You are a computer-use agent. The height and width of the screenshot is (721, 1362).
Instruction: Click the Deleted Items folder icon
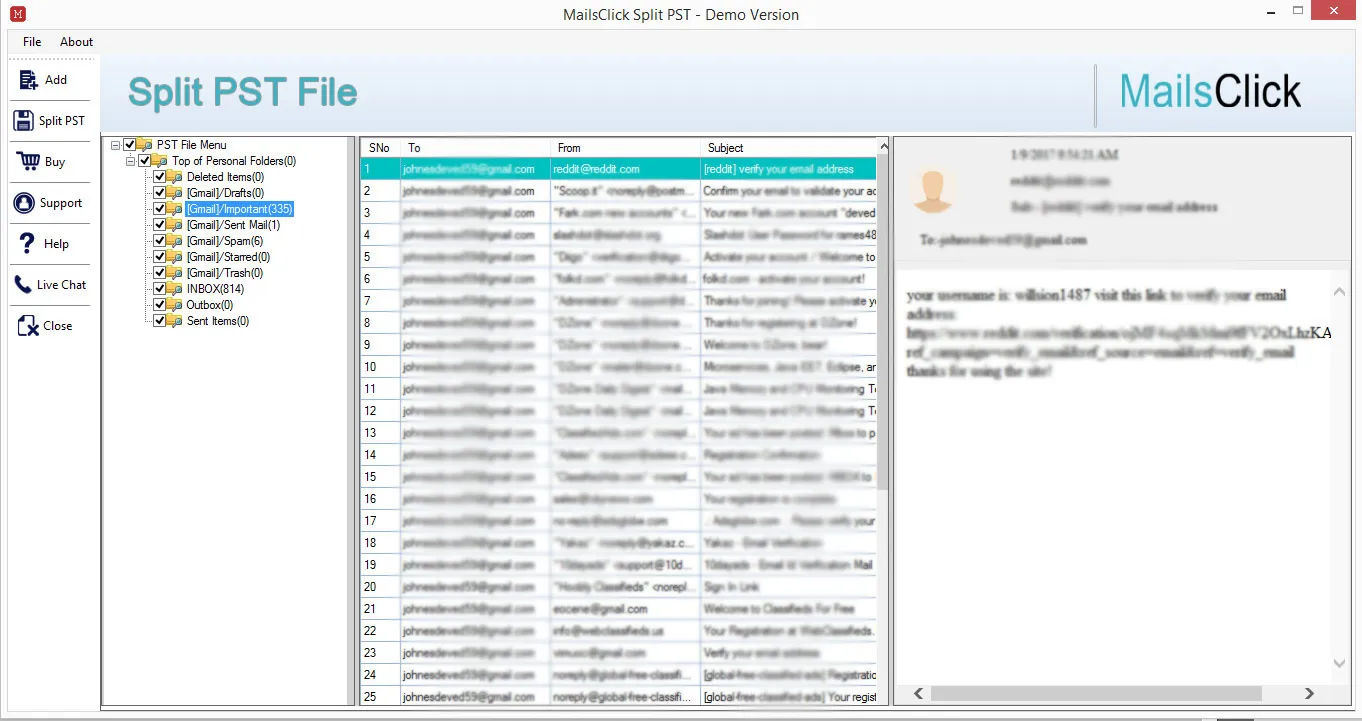(x=175, y=177)
